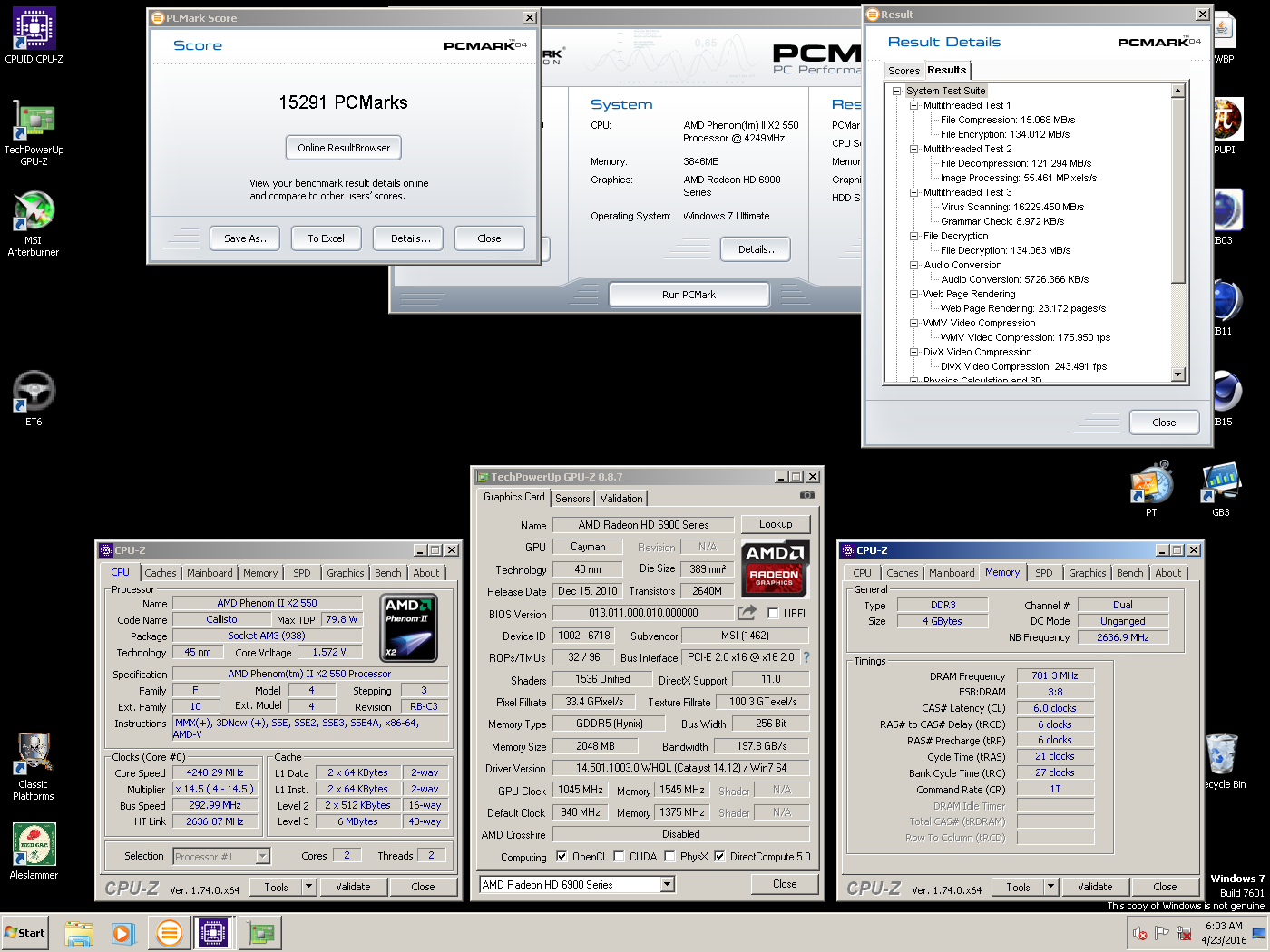
Task: Click the action center flag tray icon
Action: pyautogui.click(x=1162, y=933)
